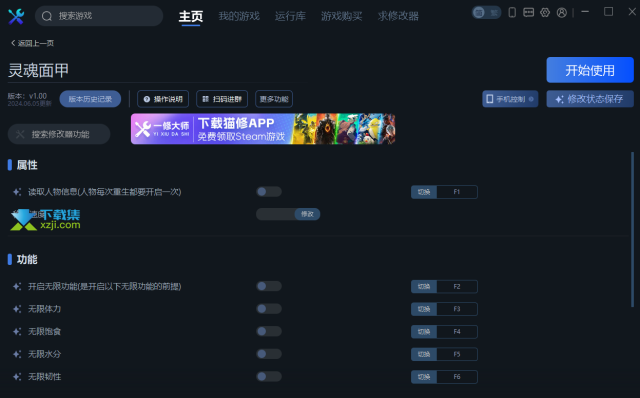Go back via 返回上一页 link

(x=32, y=43)
